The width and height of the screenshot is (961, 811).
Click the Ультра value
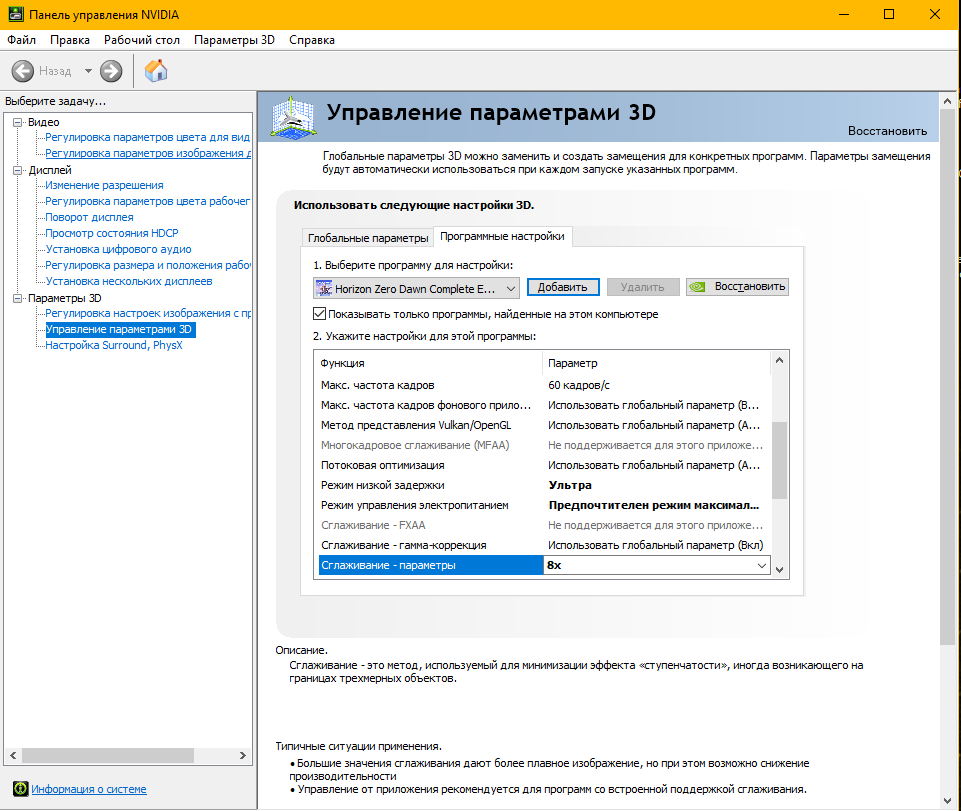570,485
